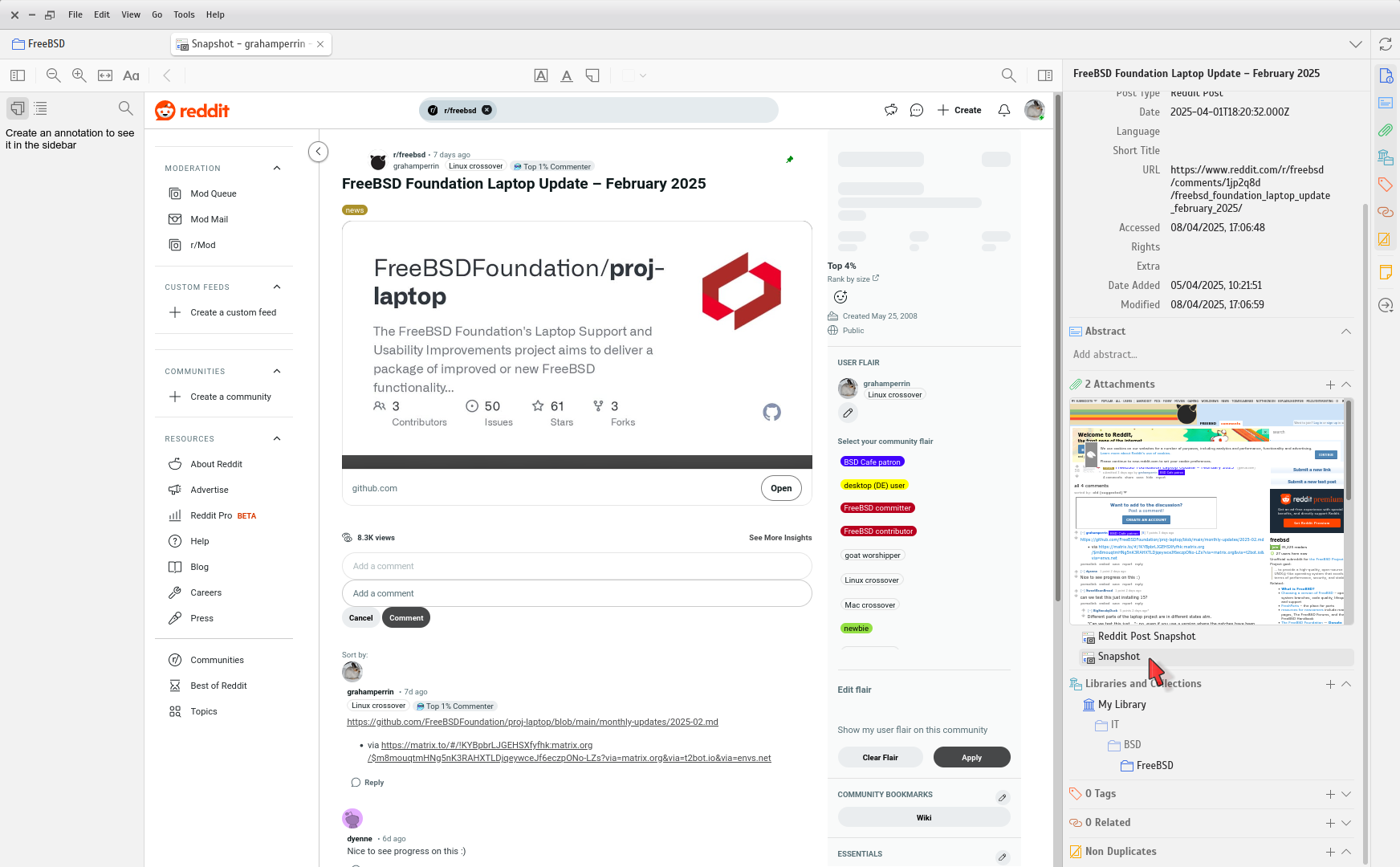Click the attachment snapshot preview thumbnail

(1211, 511)
